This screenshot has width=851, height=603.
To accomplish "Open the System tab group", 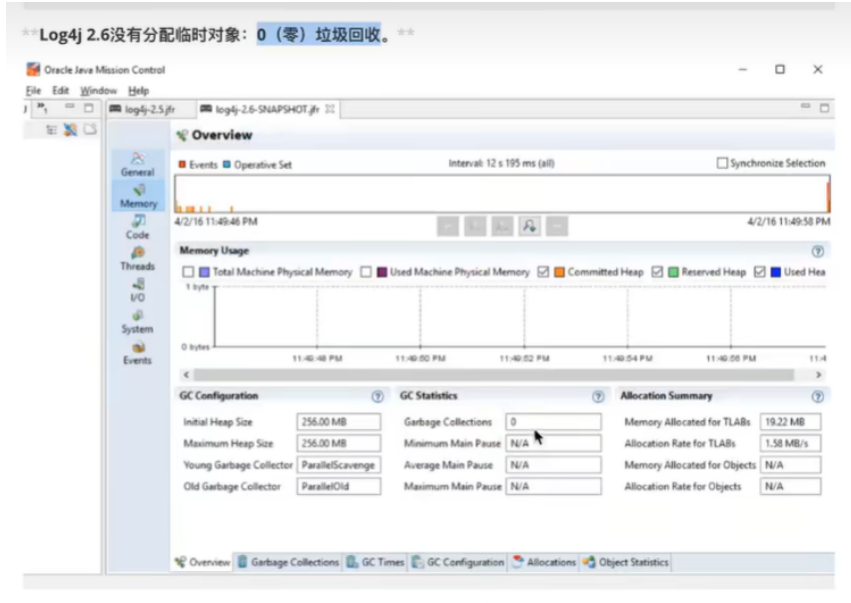I will [x=138, y=322].
